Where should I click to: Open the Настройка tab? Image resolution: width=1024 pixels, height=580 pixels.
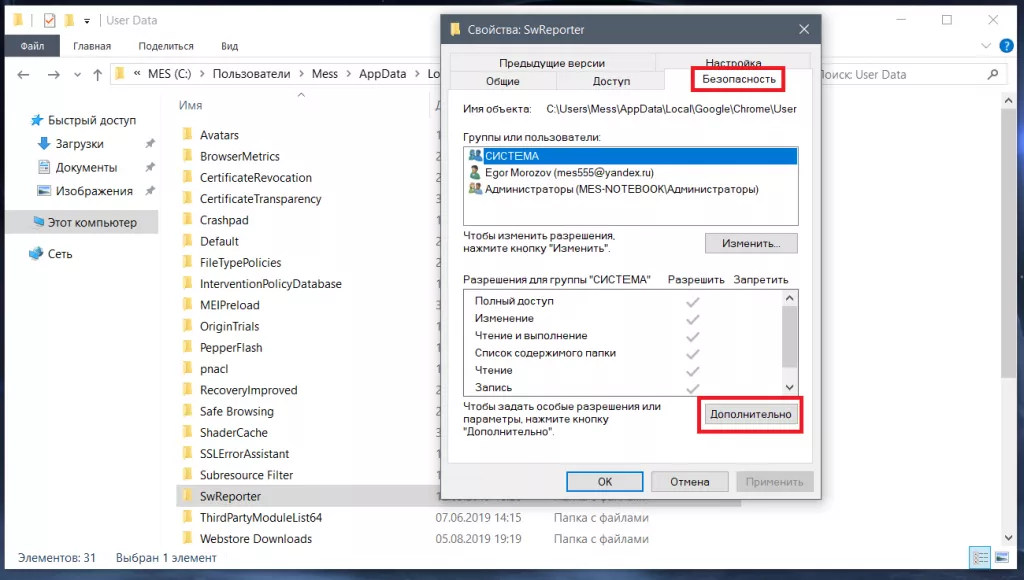click(x=733, y=61)
